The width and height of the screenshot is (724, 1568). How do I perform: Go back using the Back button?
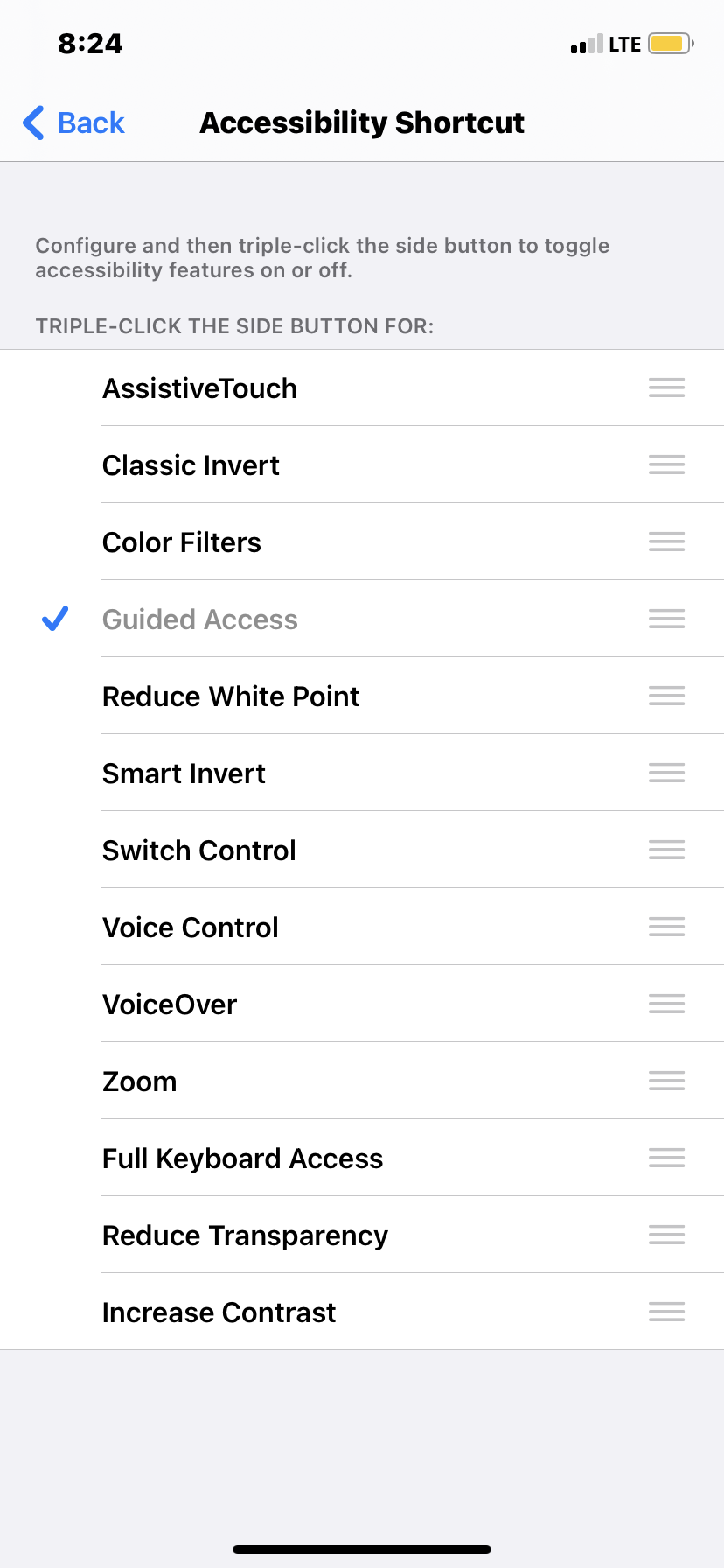coord(74,122)
